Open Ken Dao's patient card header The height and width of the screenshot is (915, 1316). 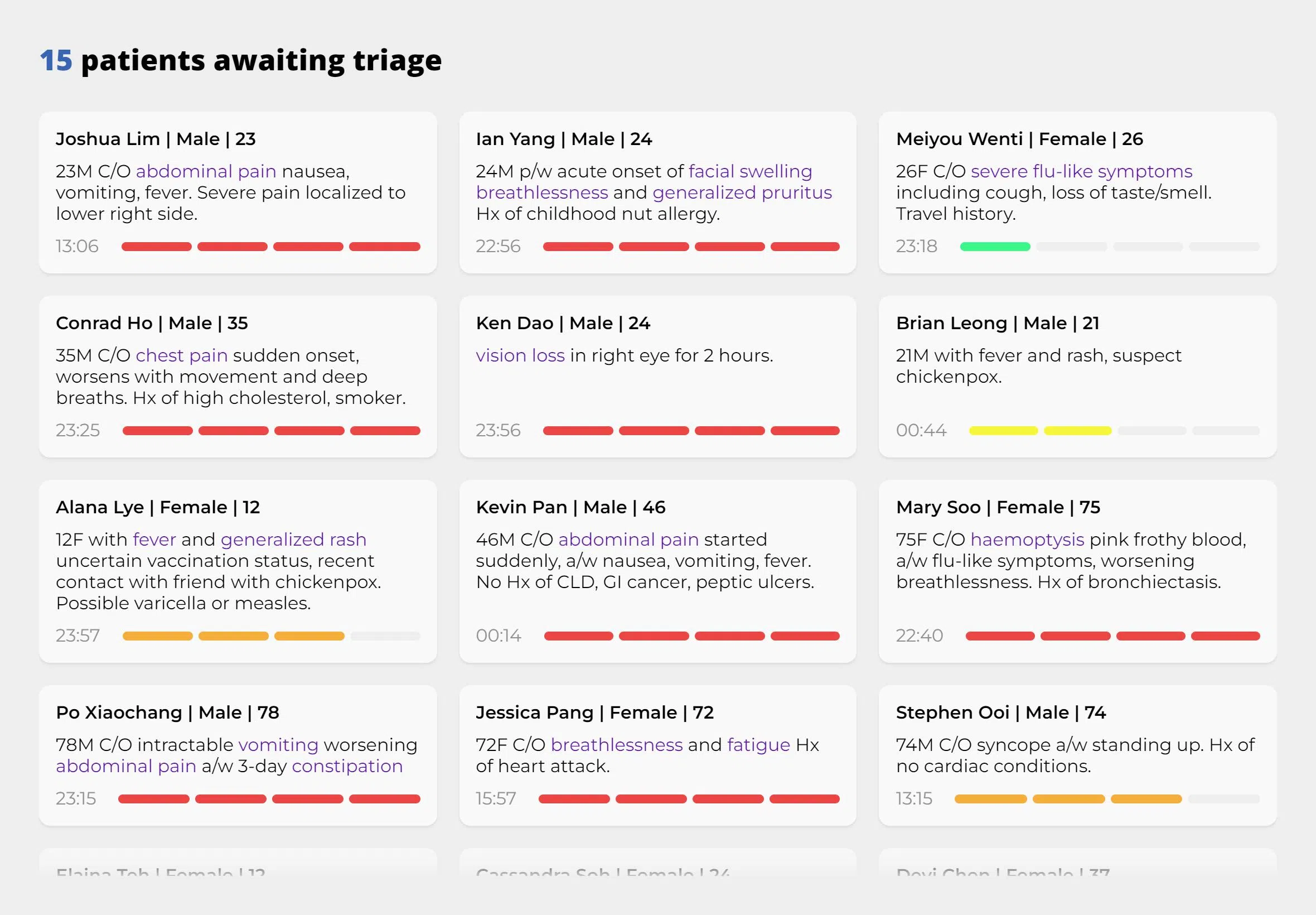point(563,324)
